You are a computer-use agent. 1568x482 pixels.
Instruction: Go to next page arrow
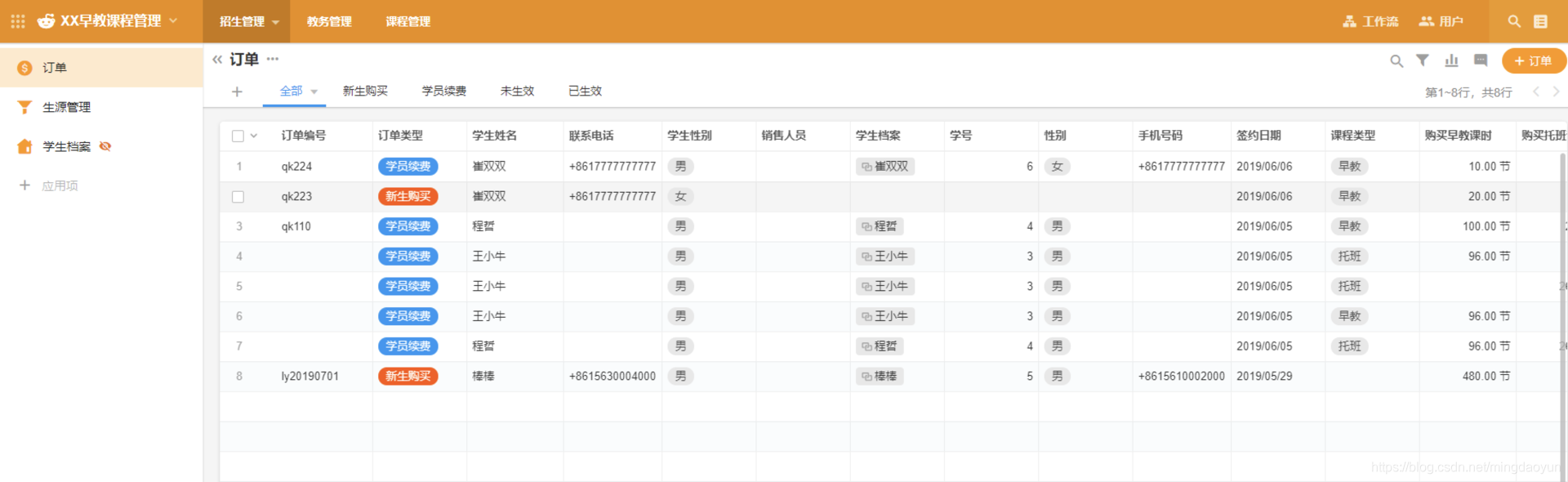(x=1556, y=91)
